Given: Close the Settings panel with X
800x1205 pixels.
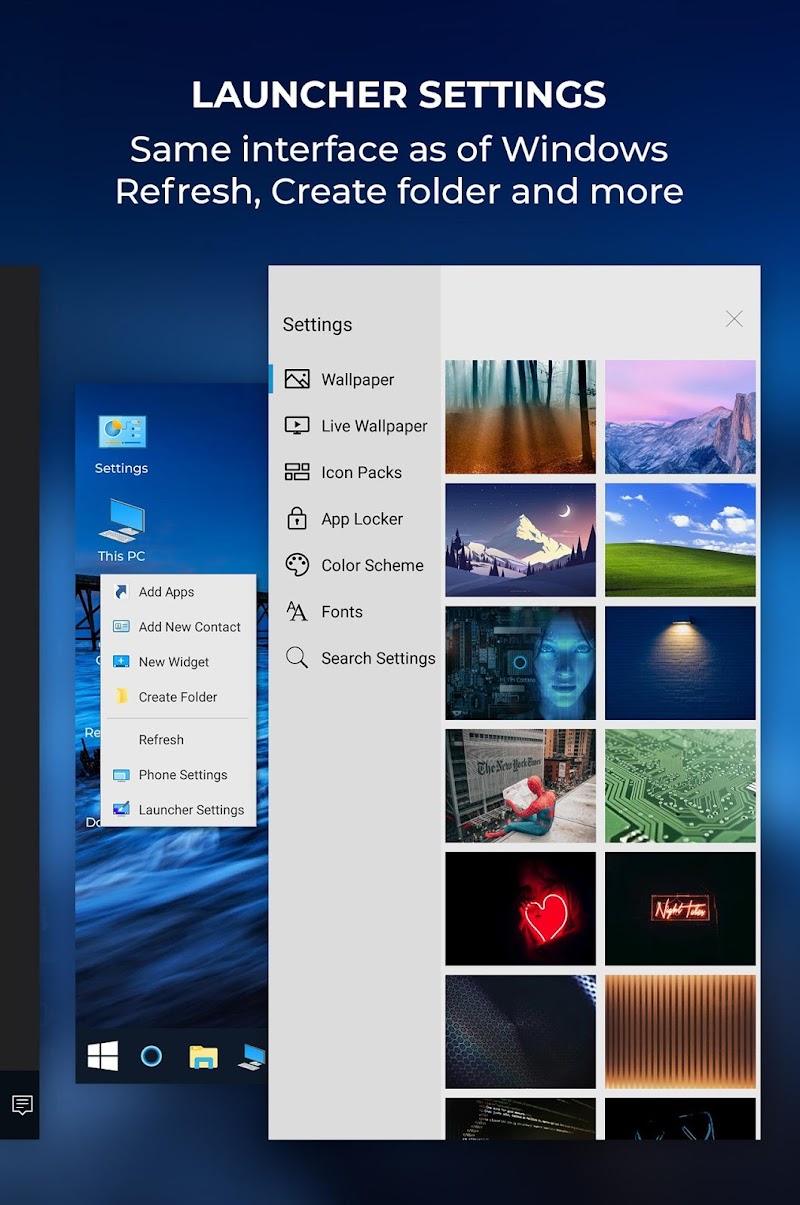Looking at the screenshot, I should (x=734, y=319).
